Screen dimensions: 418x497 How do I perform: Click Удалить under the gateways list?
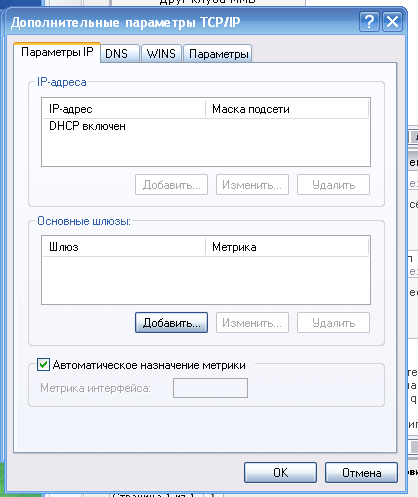point(333,323)
